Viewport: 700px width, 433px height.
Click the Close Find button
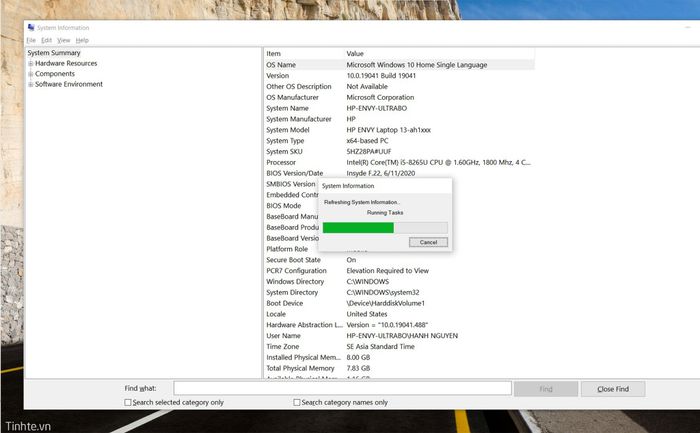[x=613, y=389]
